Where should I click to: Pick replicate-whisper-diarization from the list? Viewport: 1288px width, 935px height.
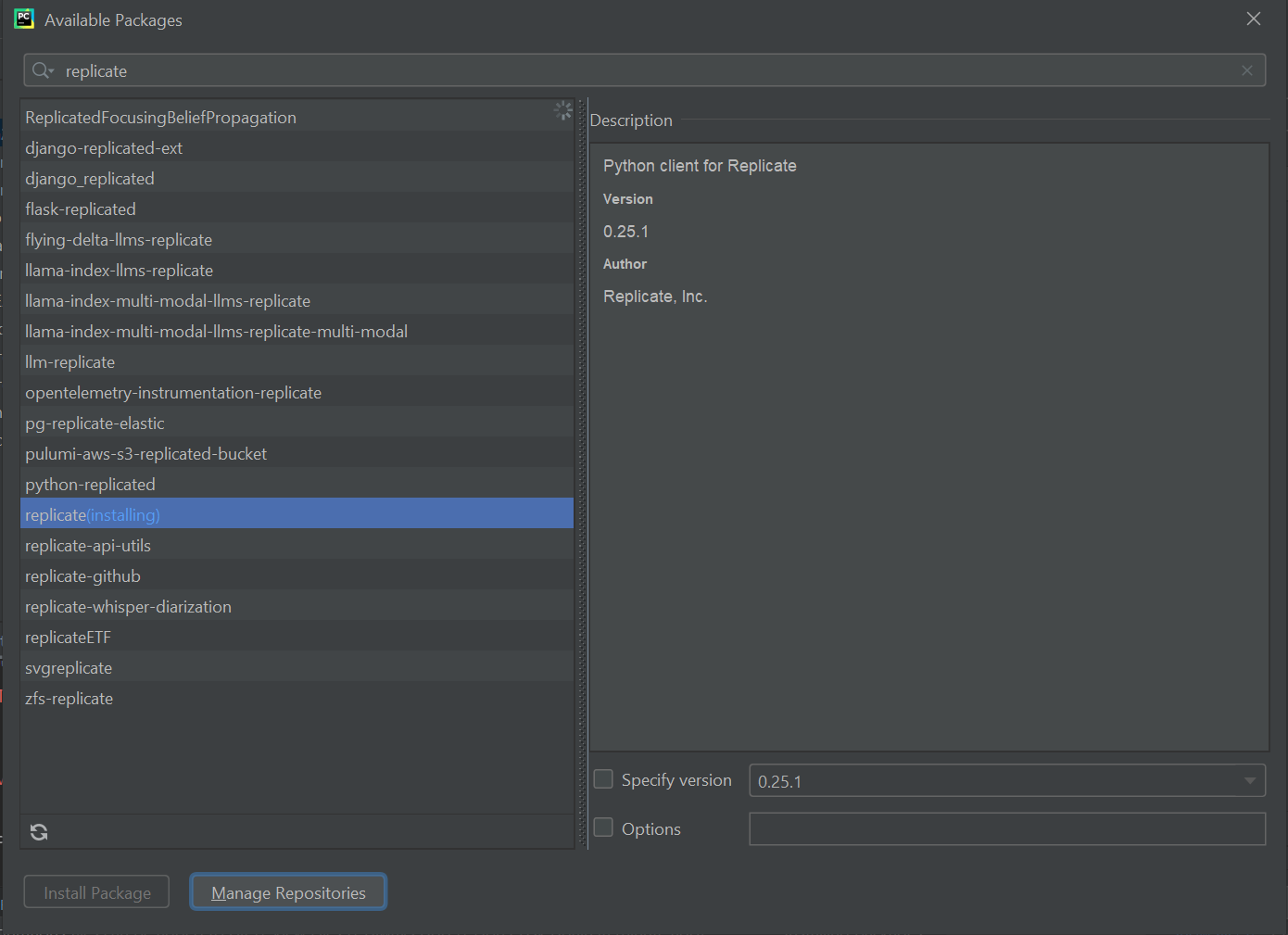[129, 607]
